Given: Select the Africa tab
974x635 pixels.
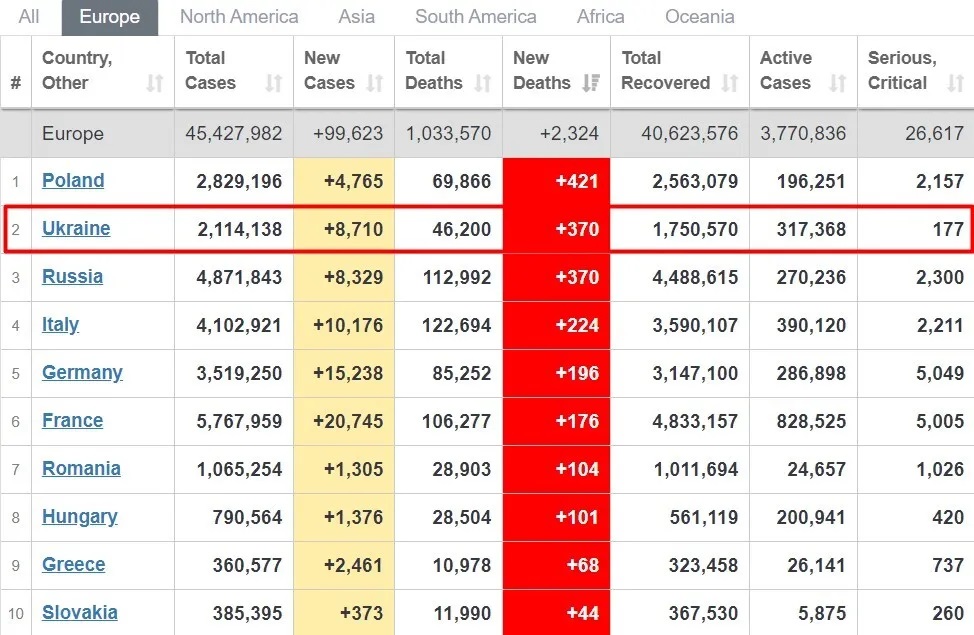Looking at the screenshot, I should (x=601, y=17).
